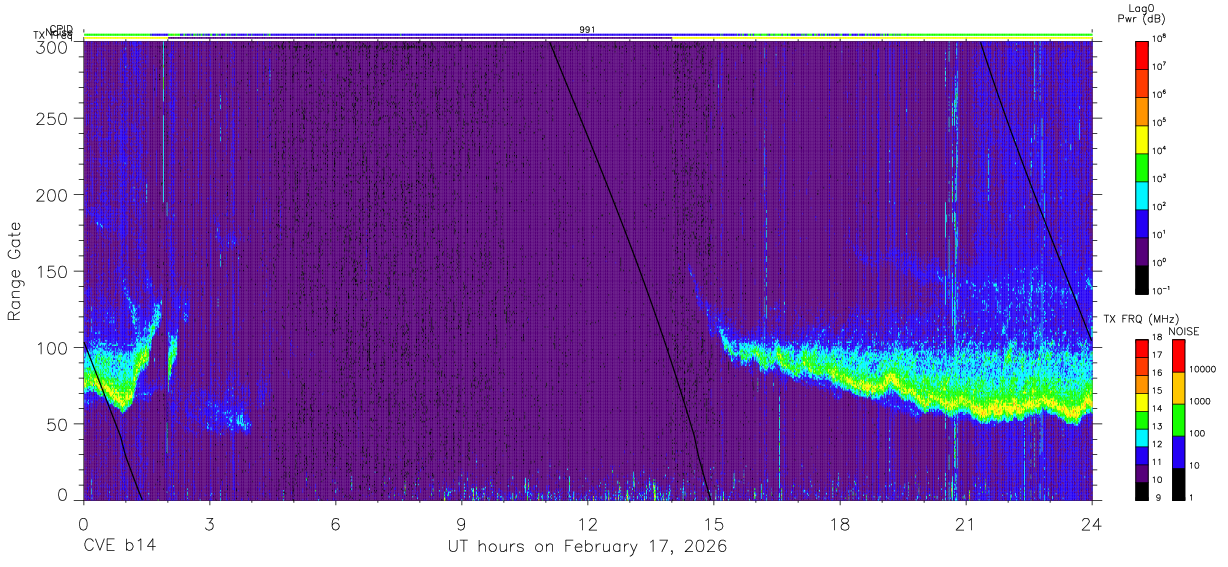
Task: Click the Range Gate tick label 150
Action: pyautogui.click(x=54, y=271)
